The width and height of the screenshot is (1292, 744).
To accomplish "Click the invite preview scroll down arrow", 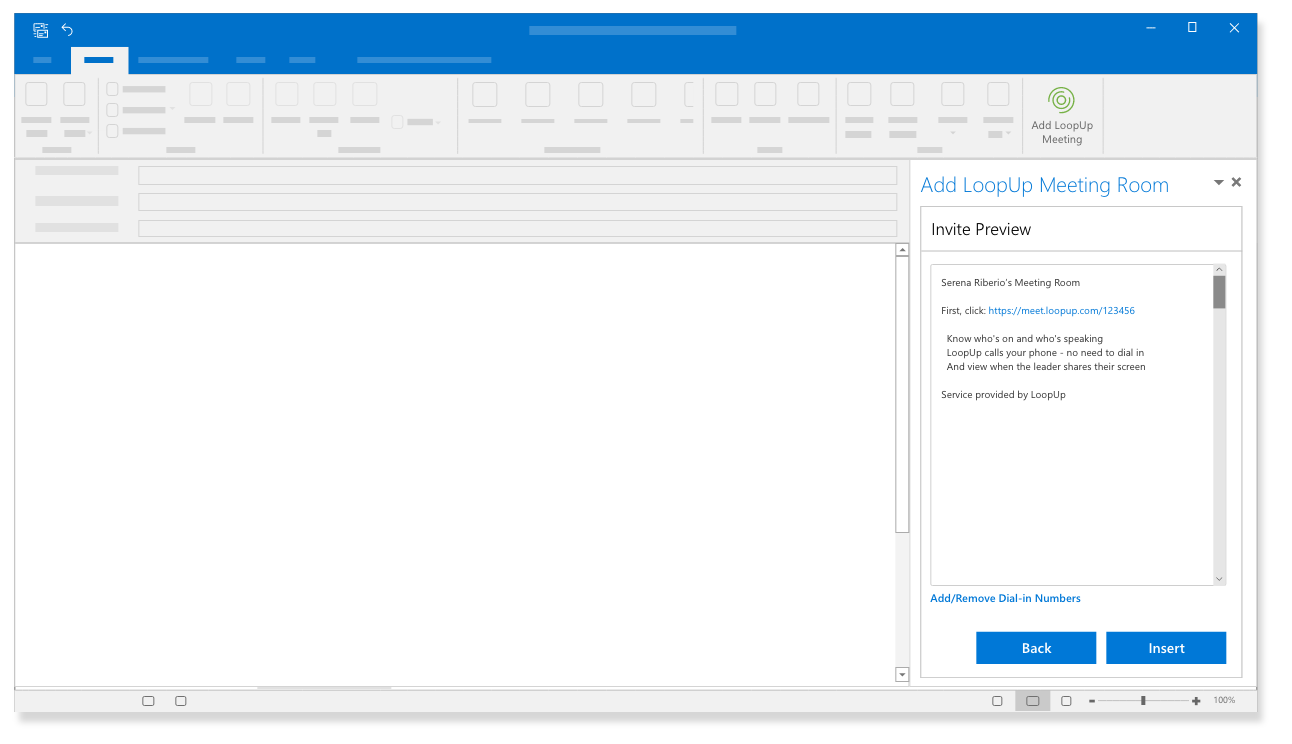I will pyautogui.click(x=1219, y=579).
